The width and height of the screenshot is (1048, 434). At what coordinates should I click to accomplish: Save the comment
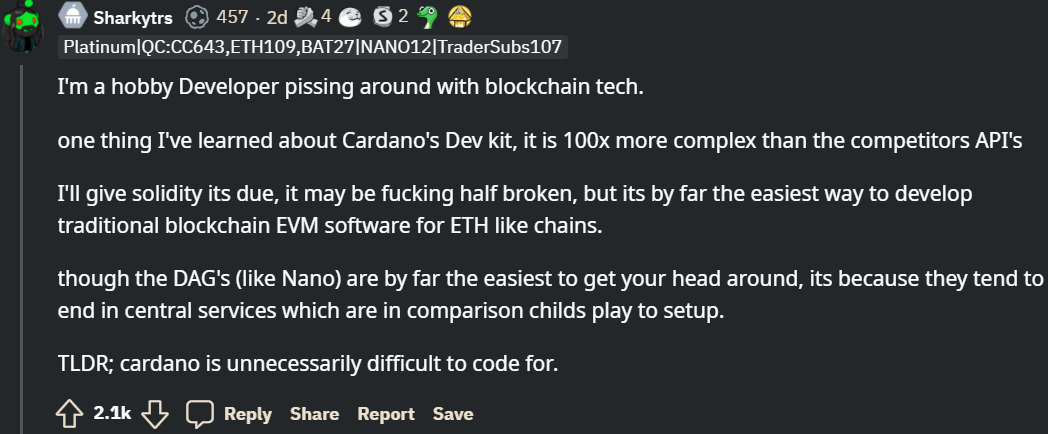pyautogui.click(x=453, y=414)
